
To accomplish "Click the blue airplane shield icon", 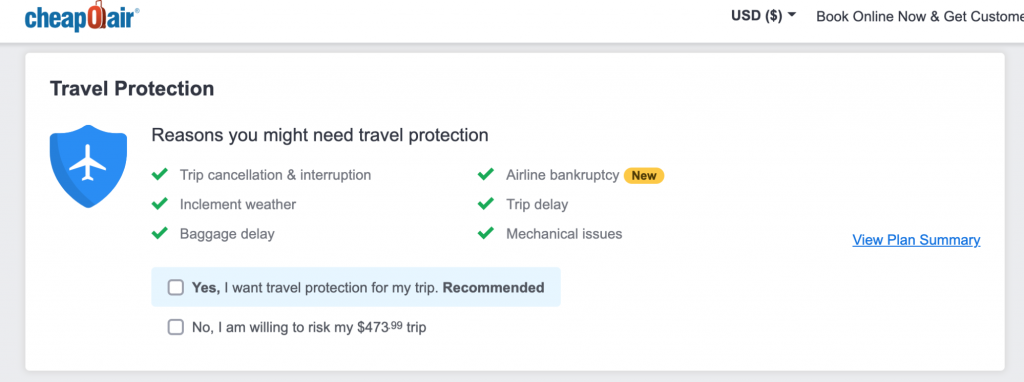I will 88,166.
